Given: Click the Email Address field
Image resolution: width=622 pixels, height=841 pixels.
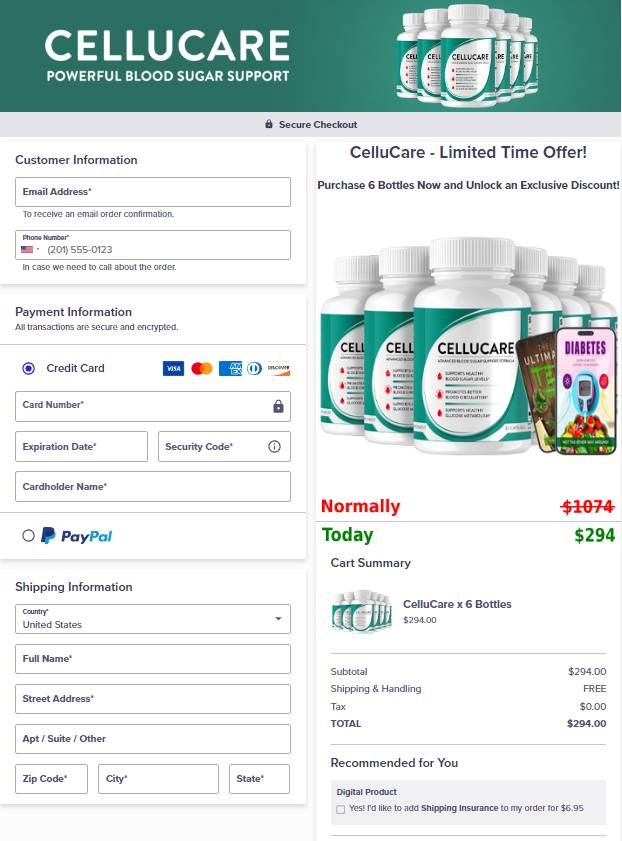Looking at the screenshot, I should pos(153,192).
